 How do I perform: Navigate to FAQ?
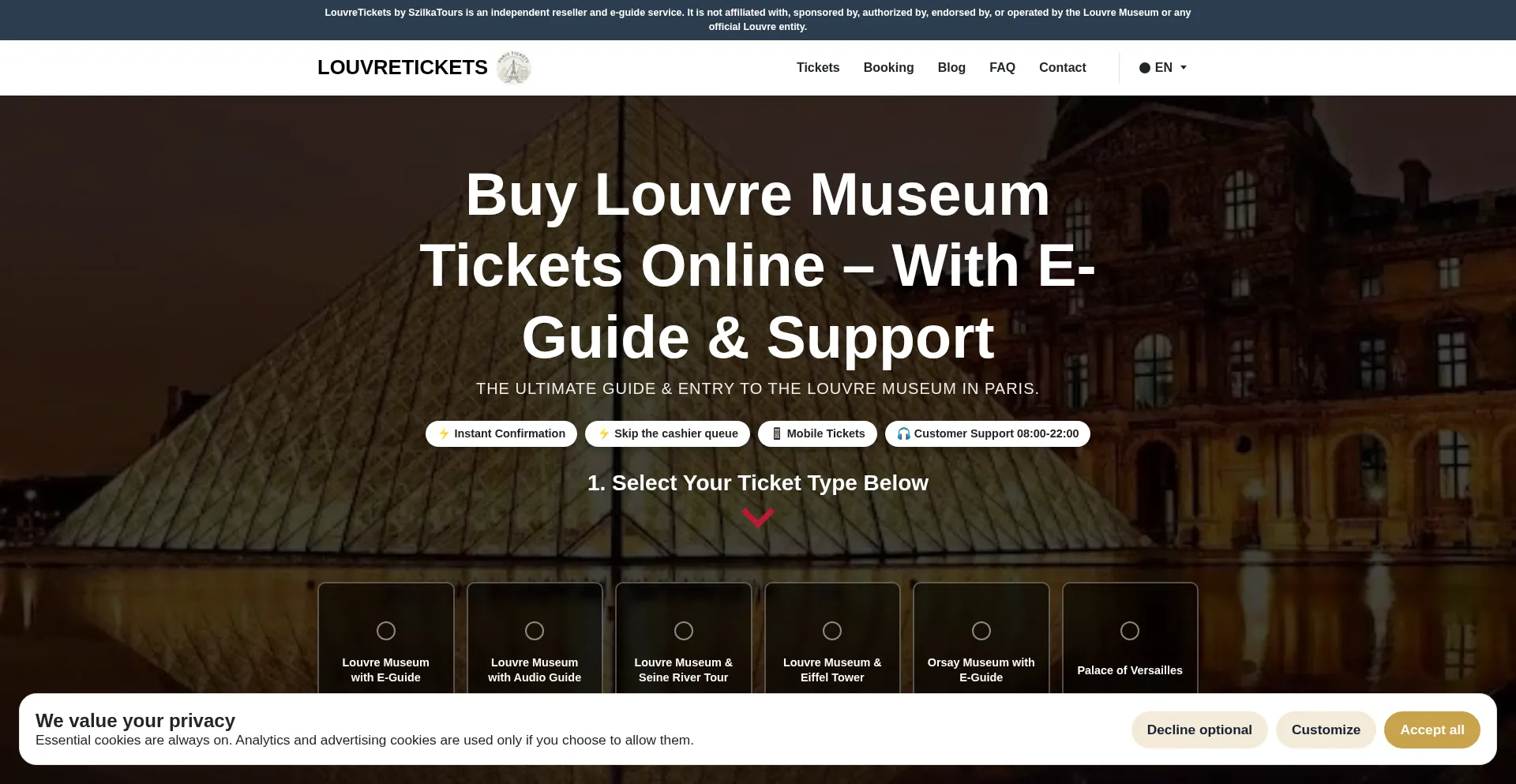[x=1002, y=68]
